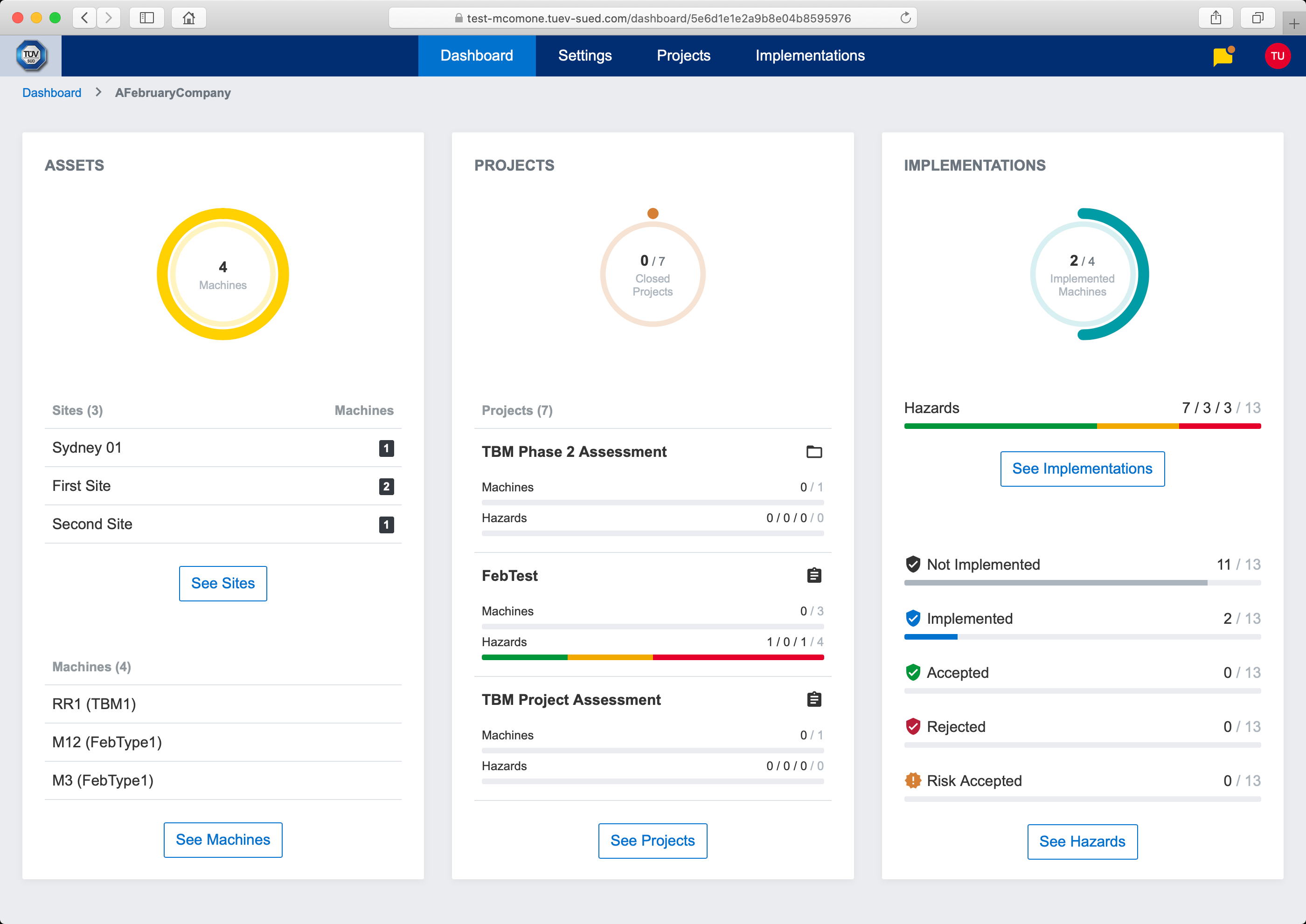The height and width of the screenshot is (924, 1306).
Task: Click See Sites button in Assets panel
Action: (222, 582)
